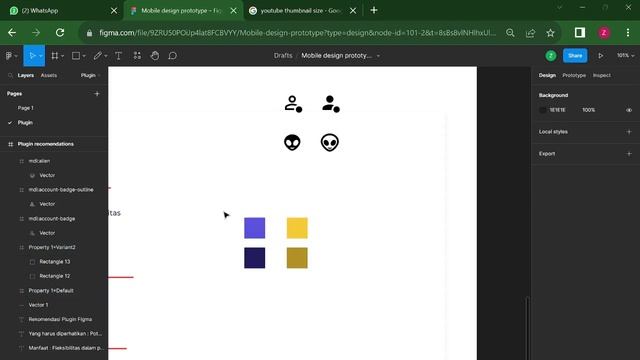Click the outlined alien icon on canvas
Image resolution: width=640 pixels, height=360 pixels.
pos(330,142)
